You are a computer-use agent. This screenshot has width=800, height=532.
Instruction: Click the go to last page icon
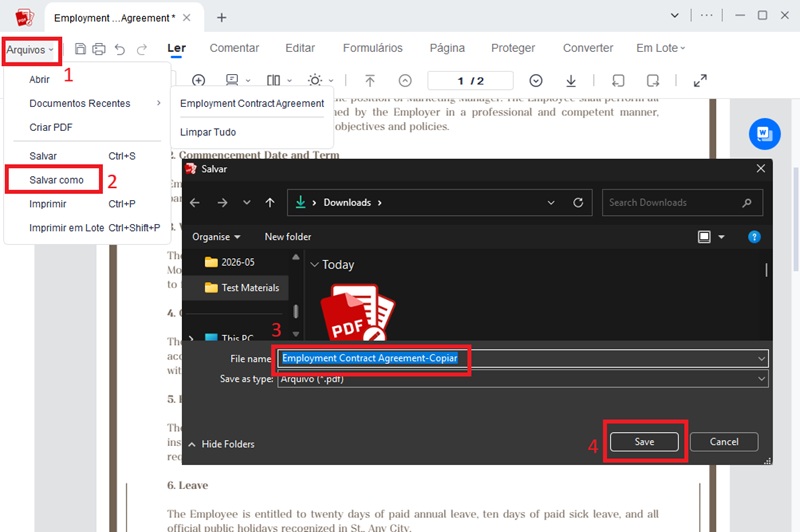pyautogui.click(x=571, y=81)
